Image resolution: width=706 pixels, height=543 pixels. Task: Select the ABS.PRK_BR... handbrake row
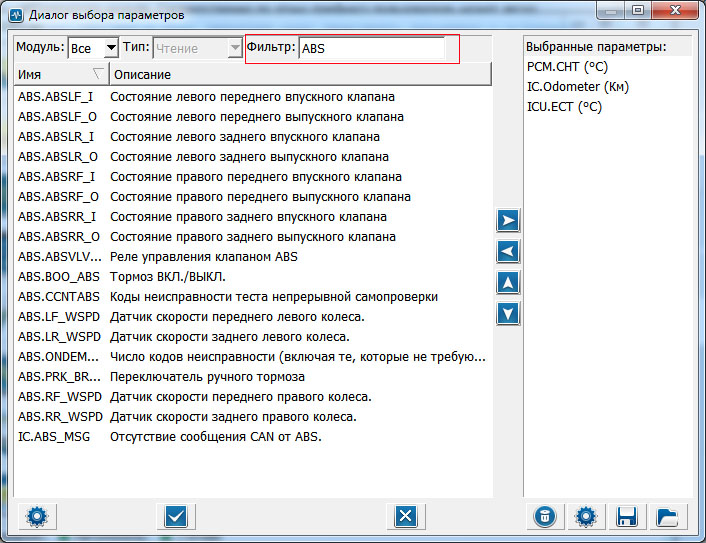point(252,376)
